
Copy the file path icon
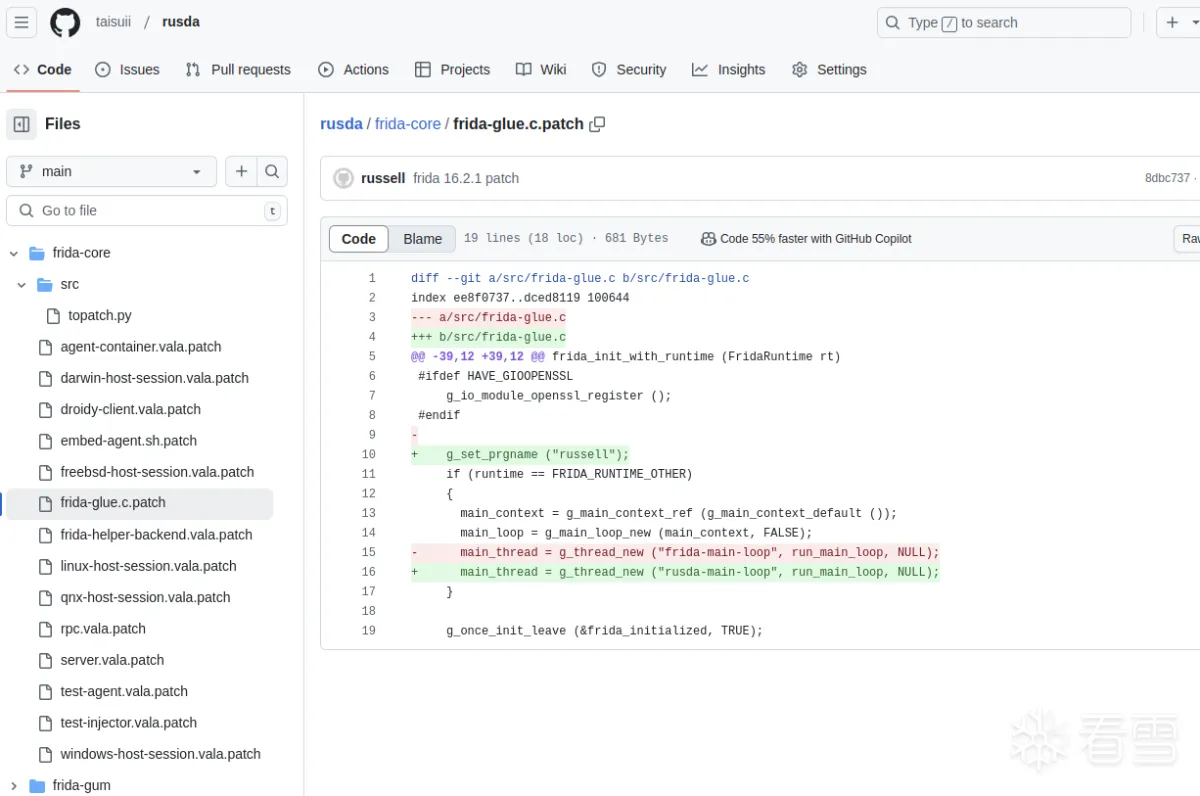[597, 124]
